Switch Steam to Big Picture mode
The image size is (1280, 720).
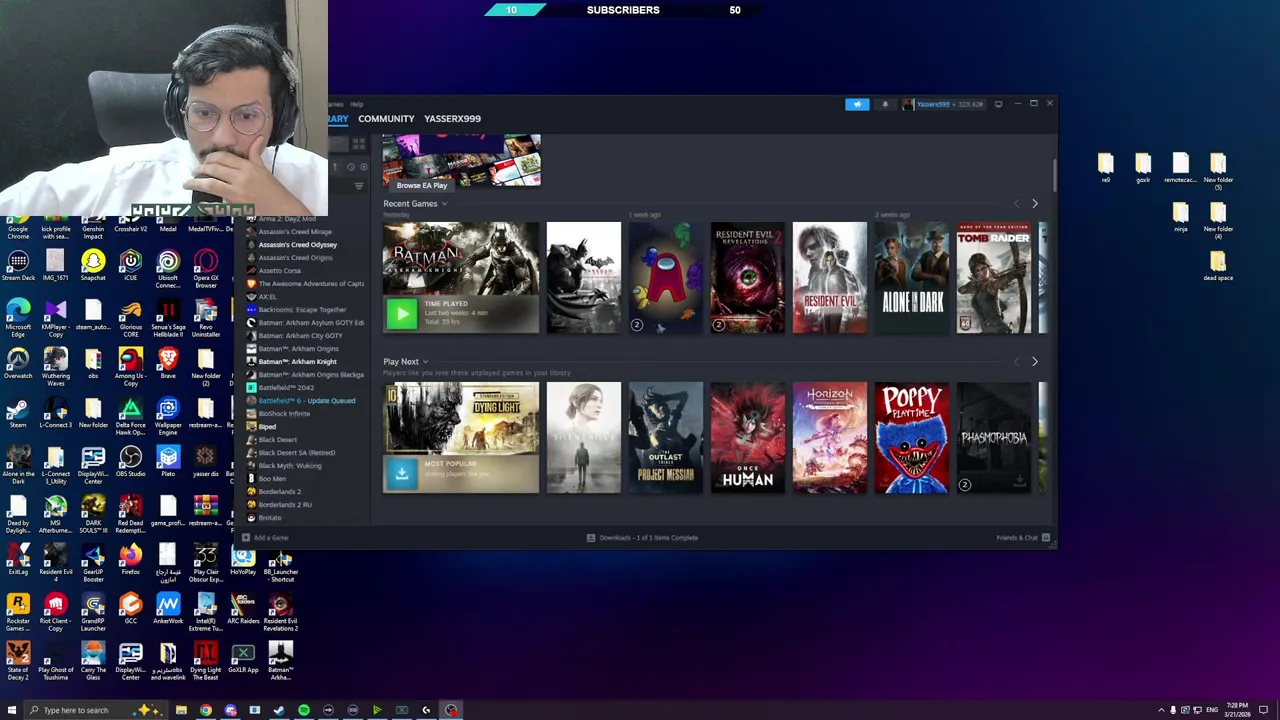point(998,104)
